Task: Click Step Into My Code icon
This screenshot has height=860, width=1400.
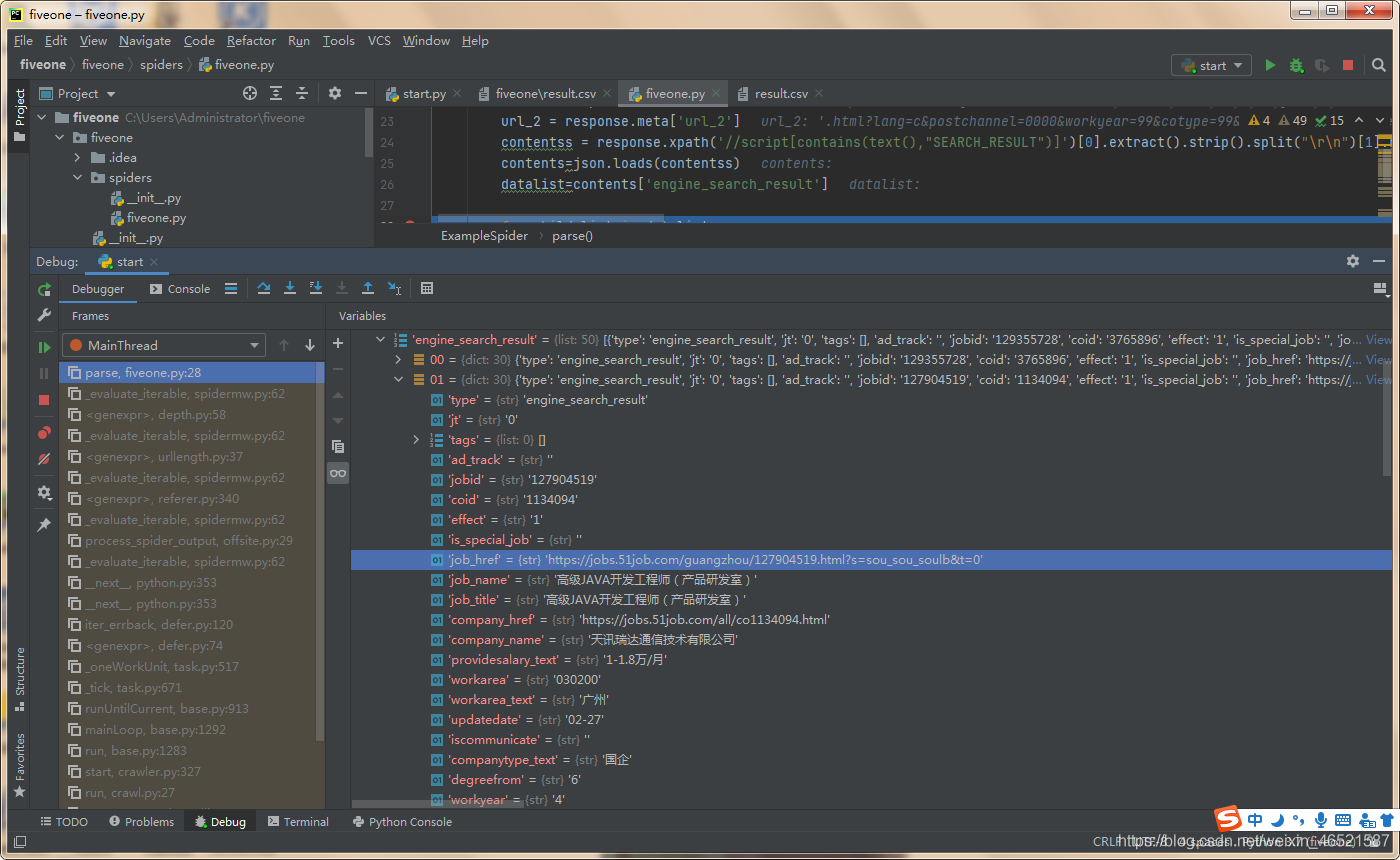Action: coord(316,288)
